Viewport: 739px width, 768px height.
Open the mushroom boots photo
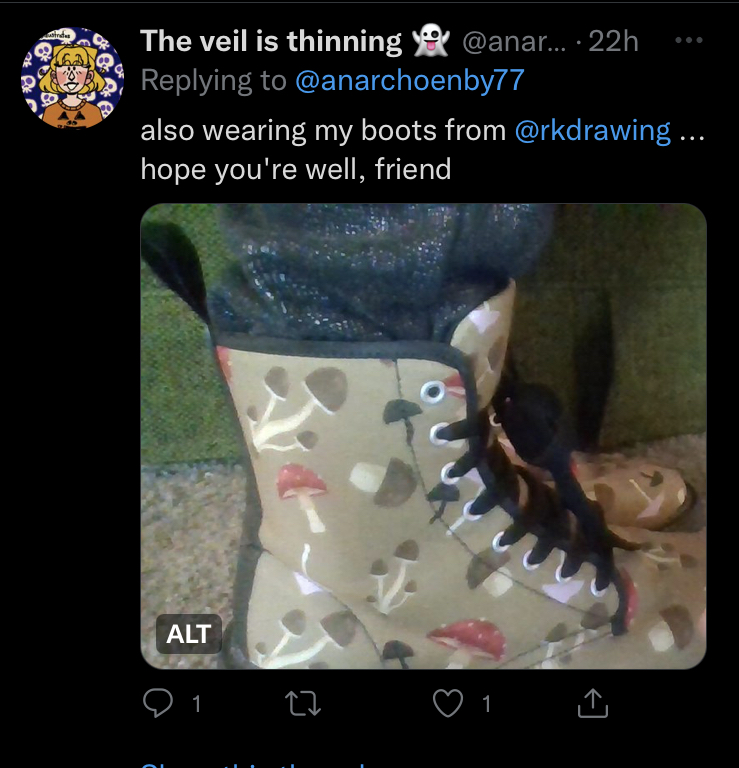point(423,436)
